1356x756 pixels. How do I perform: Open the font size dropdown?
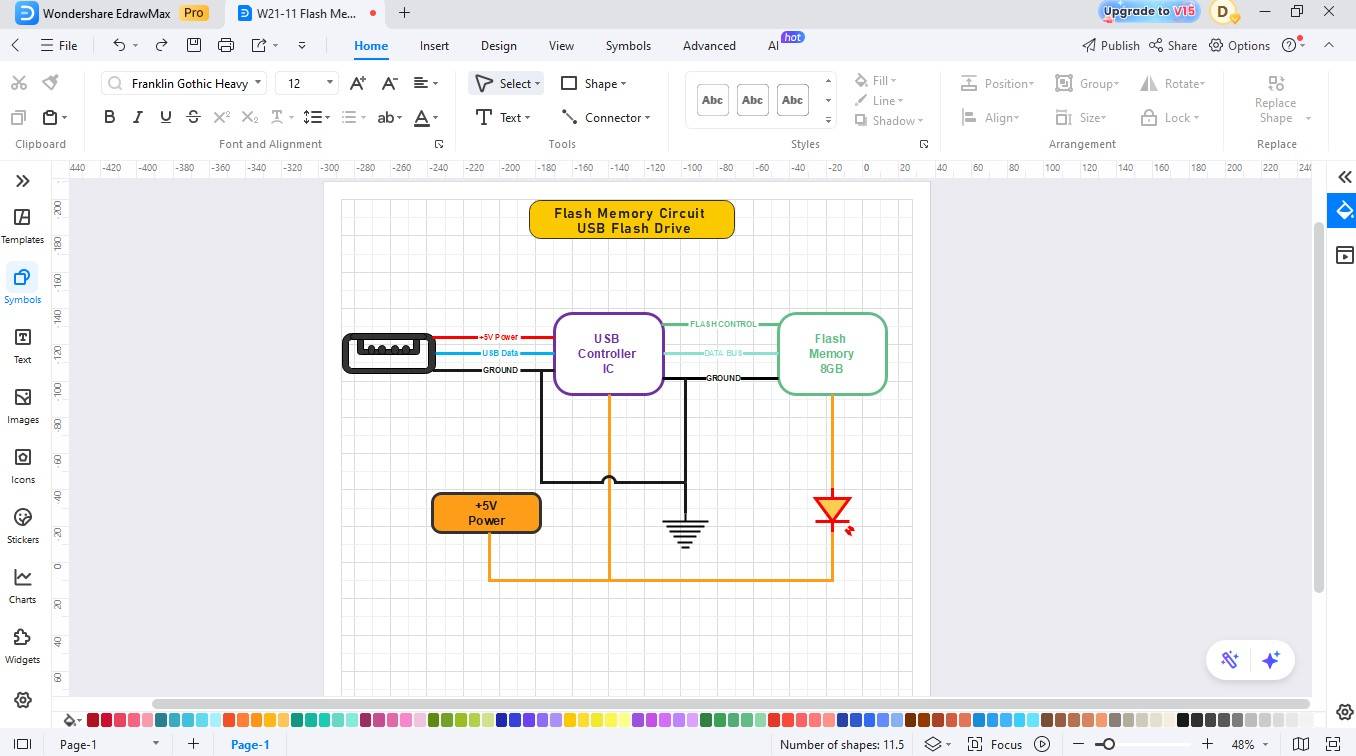pos(328,83)
